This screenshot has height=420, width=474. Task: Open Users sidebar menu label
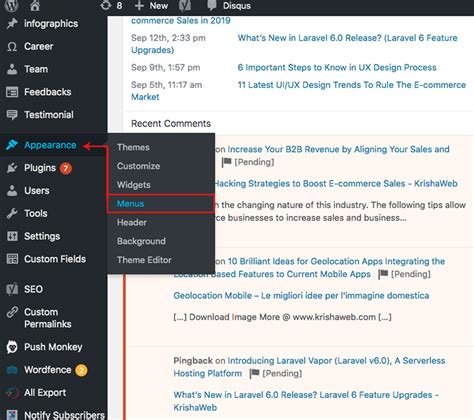click(37, 191)
